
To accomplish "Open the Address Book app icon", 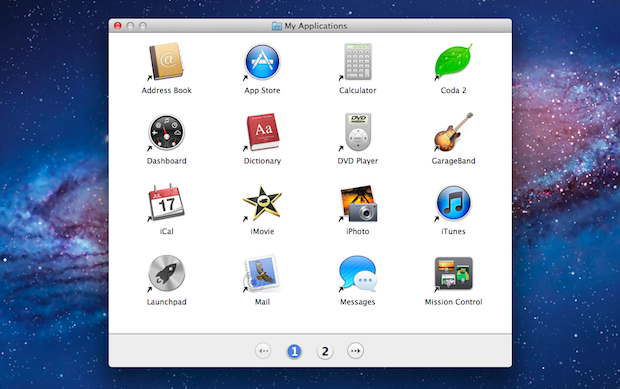I will coord(166,62).
